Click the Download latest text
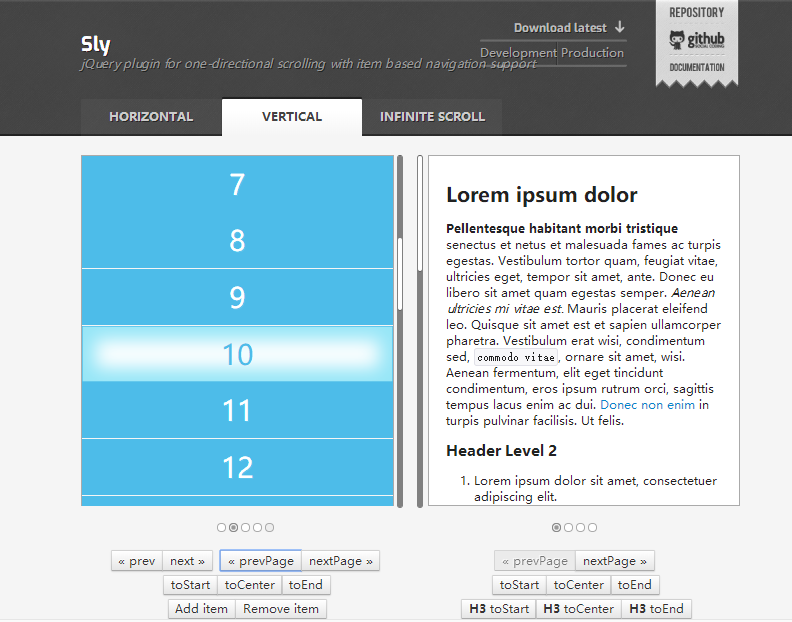 click(560, 28)
